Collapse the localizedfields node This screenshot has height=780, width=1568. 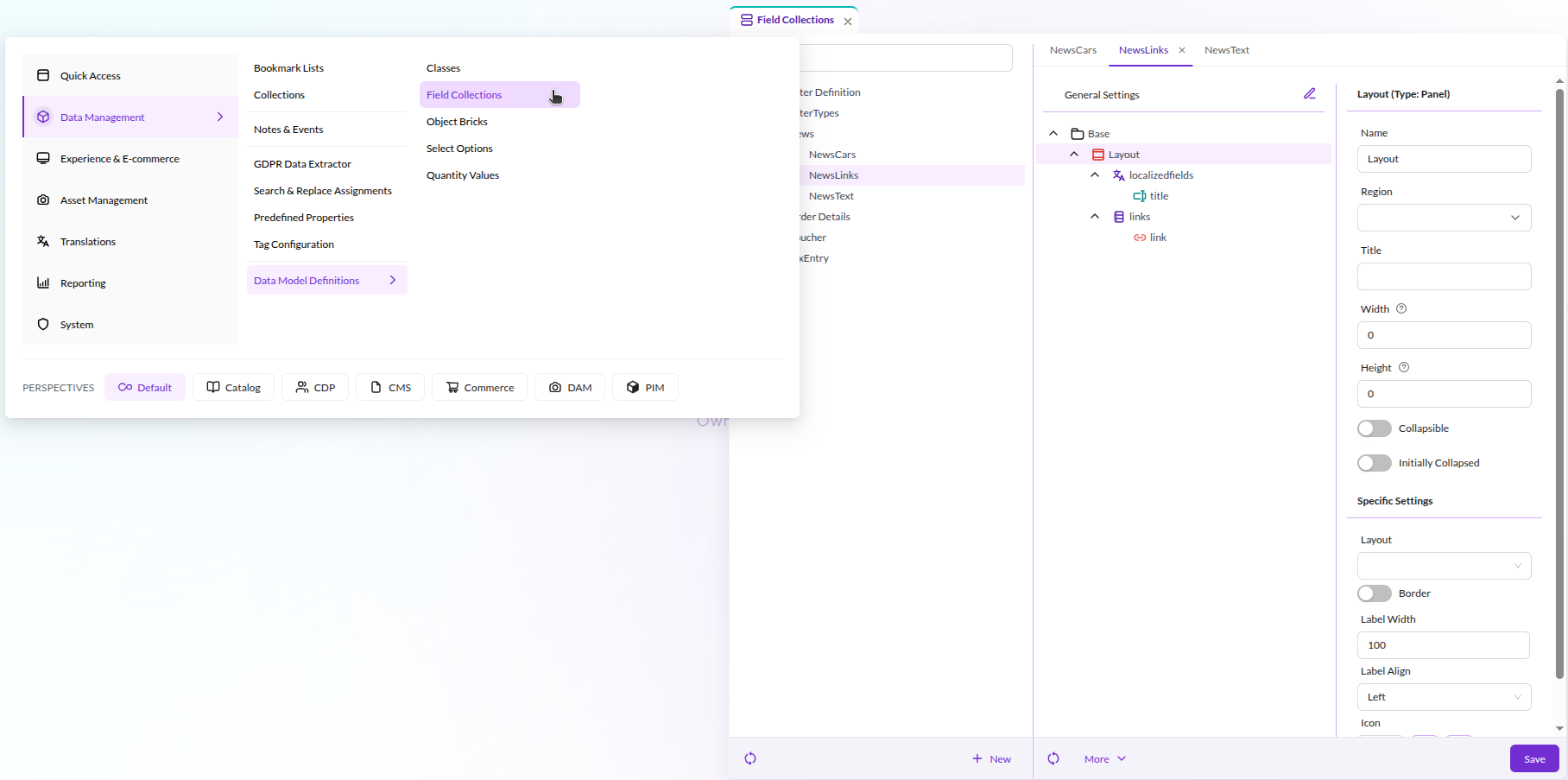click(1095, 174)
